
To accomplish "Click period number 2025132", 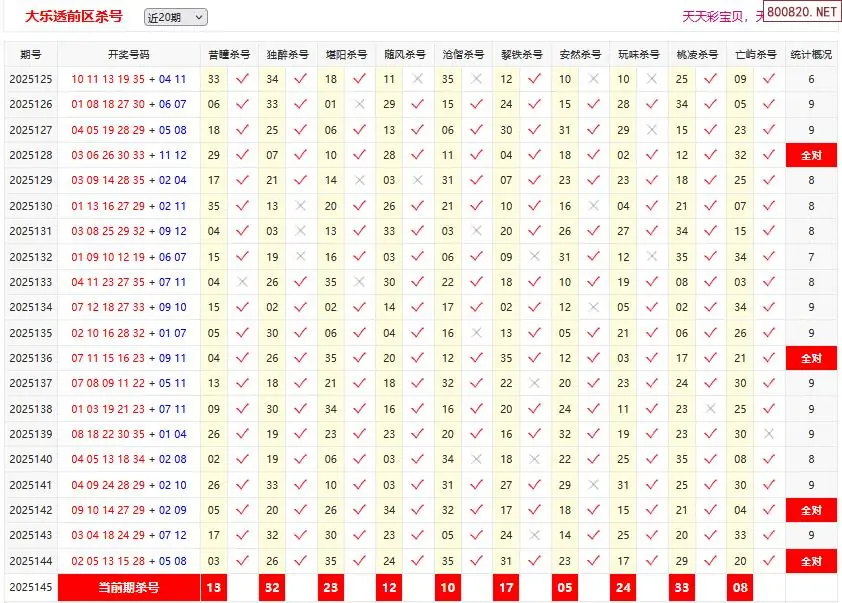I will [31, 257].
